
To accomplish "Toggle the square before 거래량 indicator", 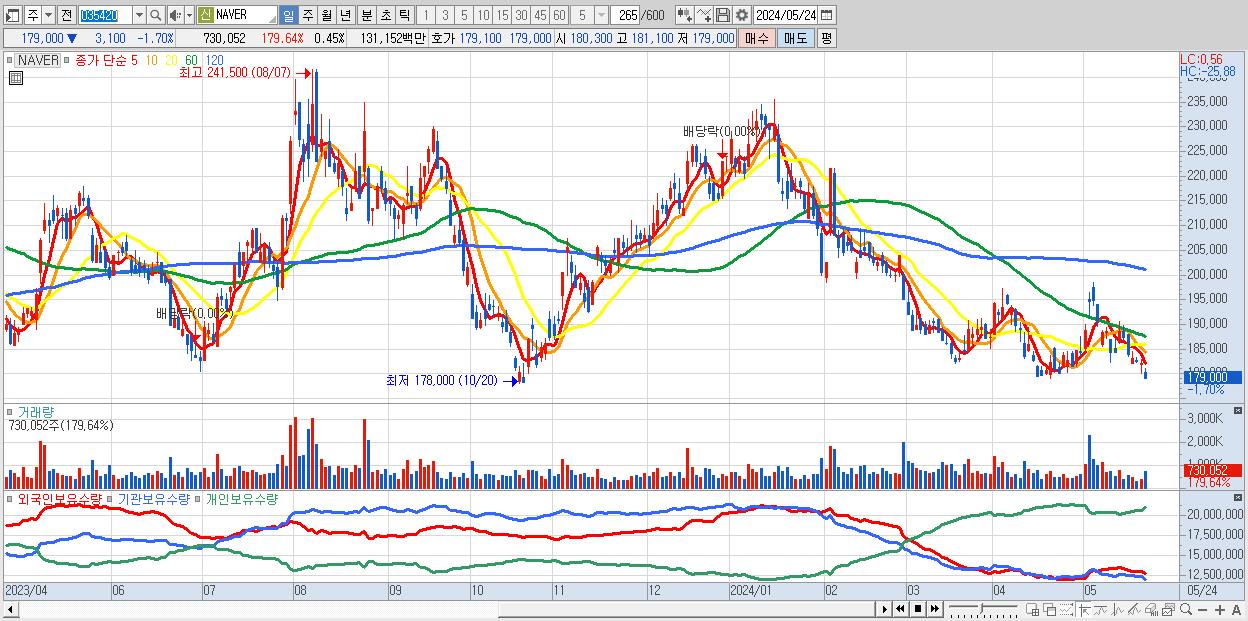I will (9, 411).
